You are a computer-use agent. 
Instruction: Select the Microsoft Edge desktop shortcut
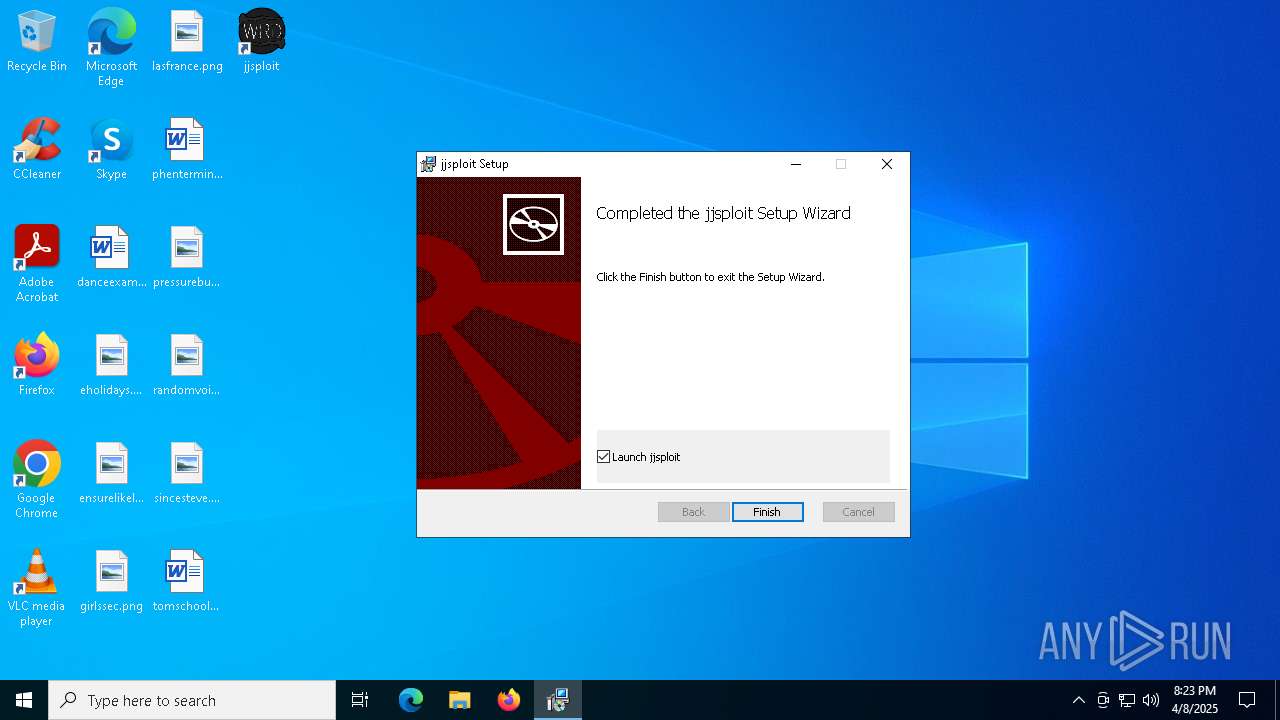[x=111, y=48]
